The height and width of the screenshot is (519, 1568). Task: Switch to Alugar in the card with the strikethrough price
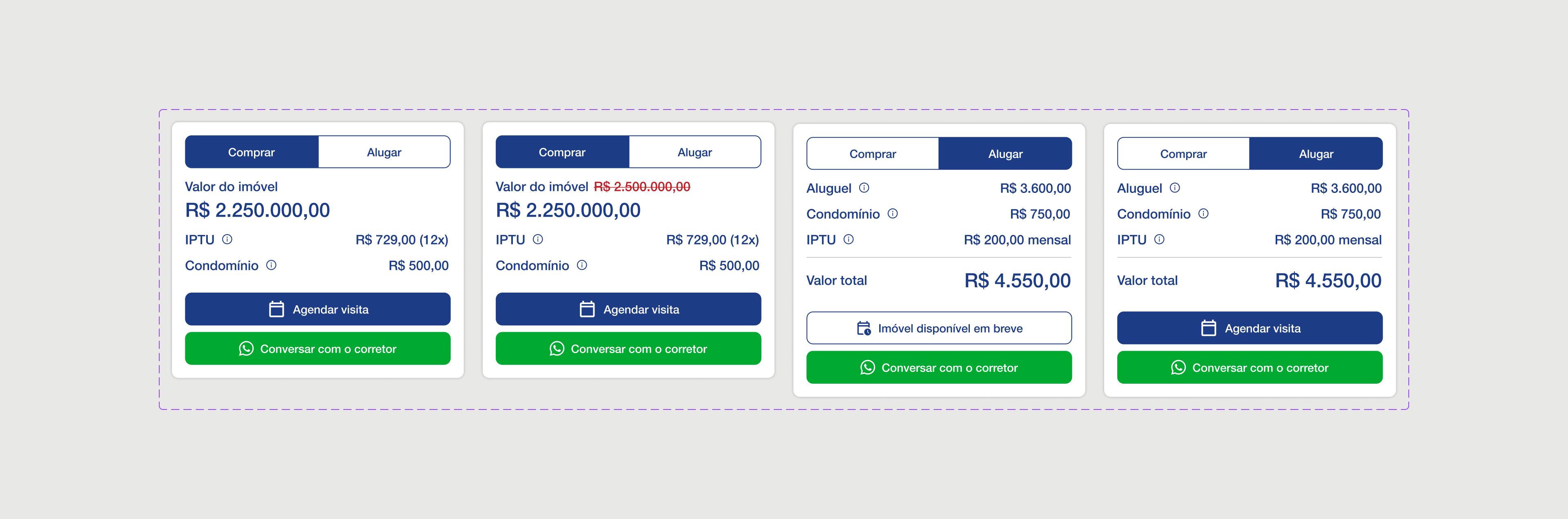(695, 152)
